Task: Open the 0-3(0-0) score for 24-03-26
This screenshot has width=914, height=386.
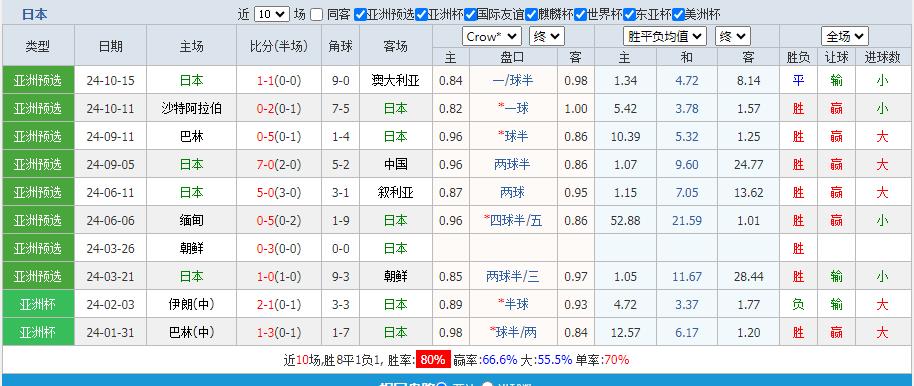Action: pyautogui.click(x=279, y=248)
